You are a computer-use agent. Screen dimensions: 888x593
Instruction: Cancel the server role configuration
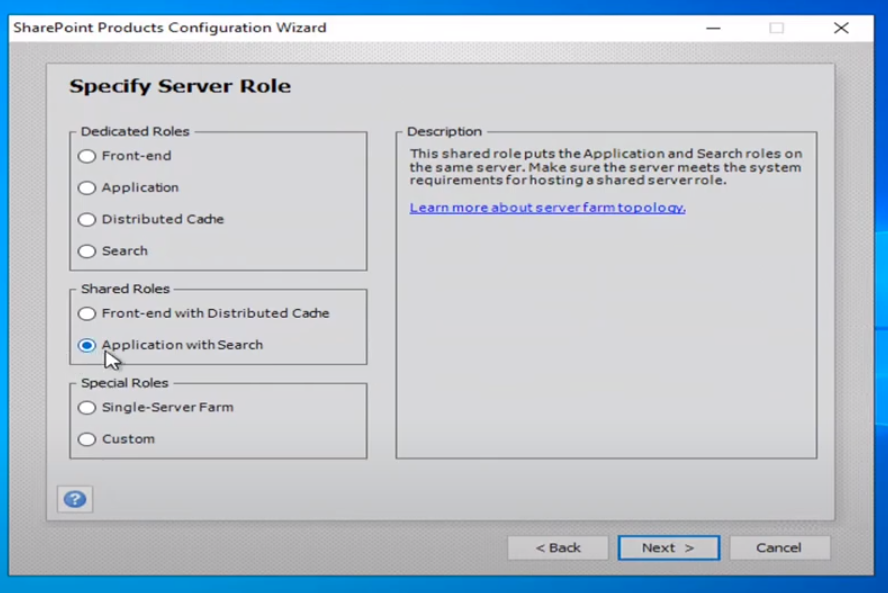[779, 547]
